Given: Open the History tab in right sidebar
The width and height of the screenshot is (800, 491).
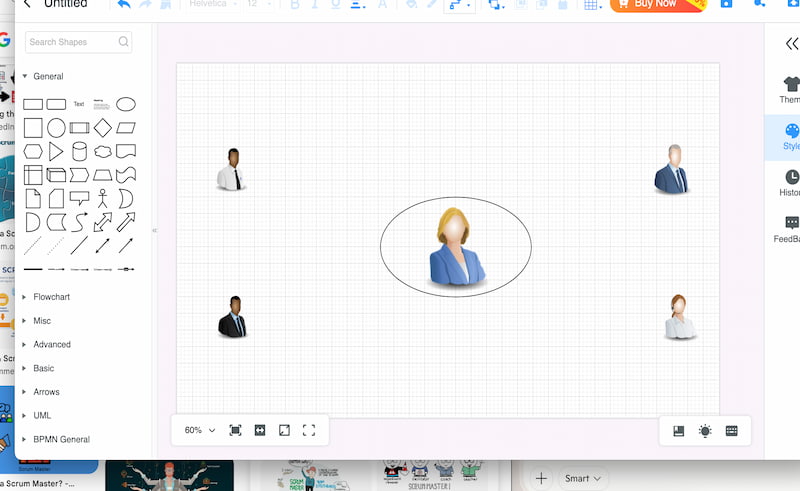Looking at the screenshot, I should tap(790, 183).
